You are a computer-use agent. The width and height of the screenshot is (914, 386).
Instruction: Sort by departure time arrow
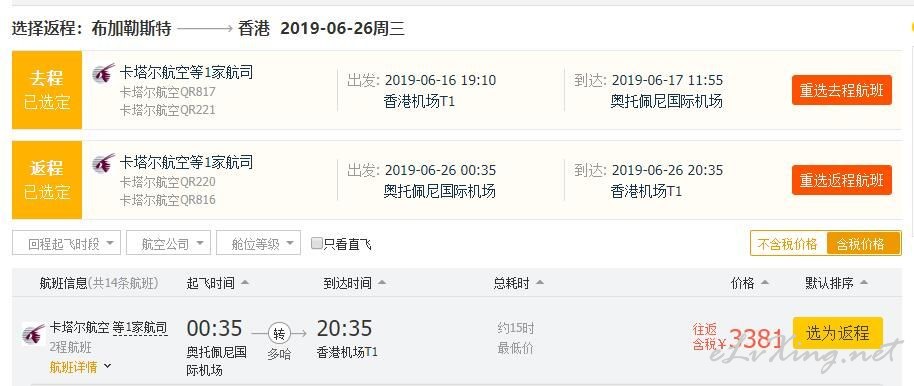pyautogui.click(x=245, y=283)
